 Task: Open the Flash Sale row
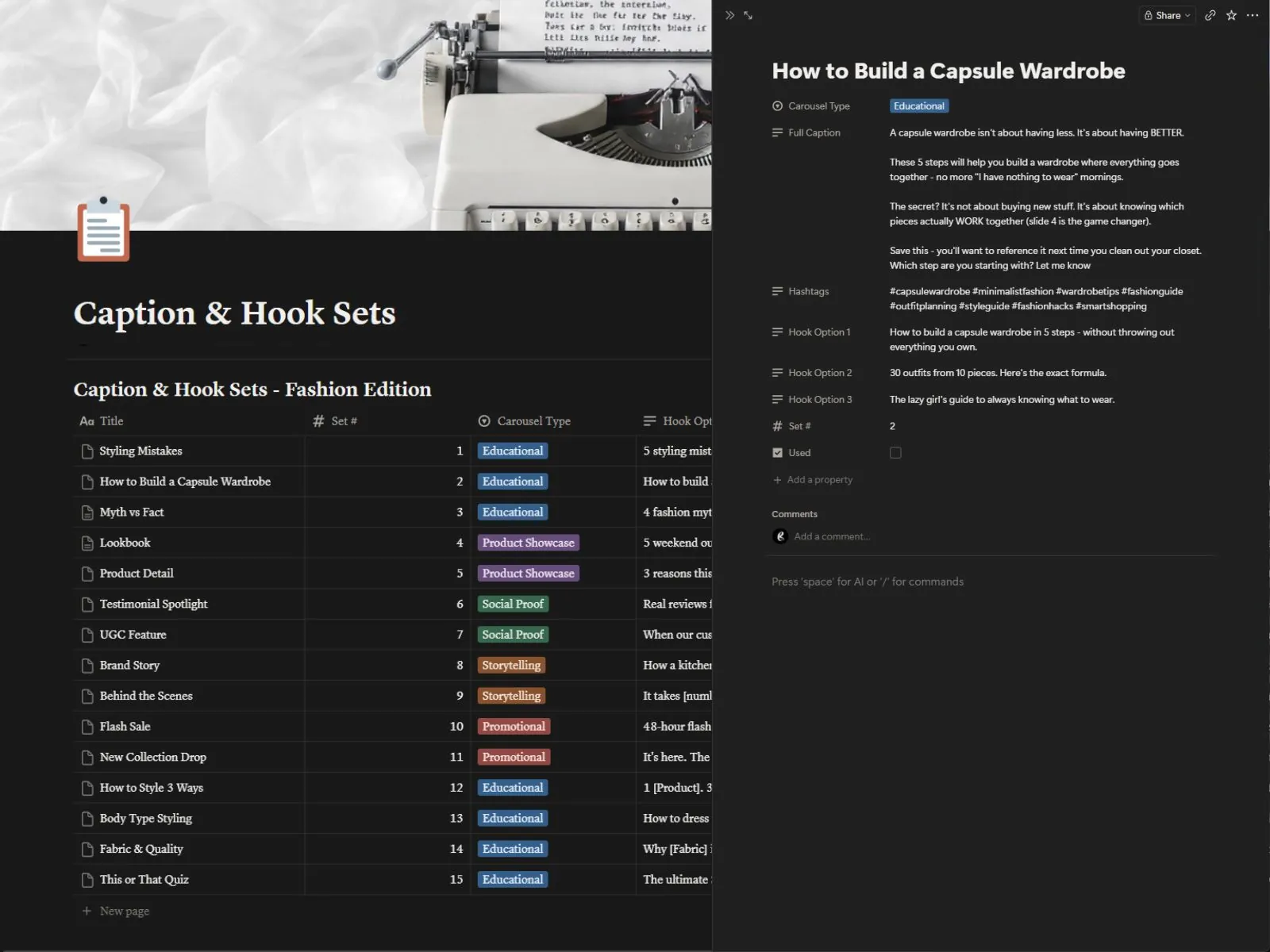[x=125, y=727]
